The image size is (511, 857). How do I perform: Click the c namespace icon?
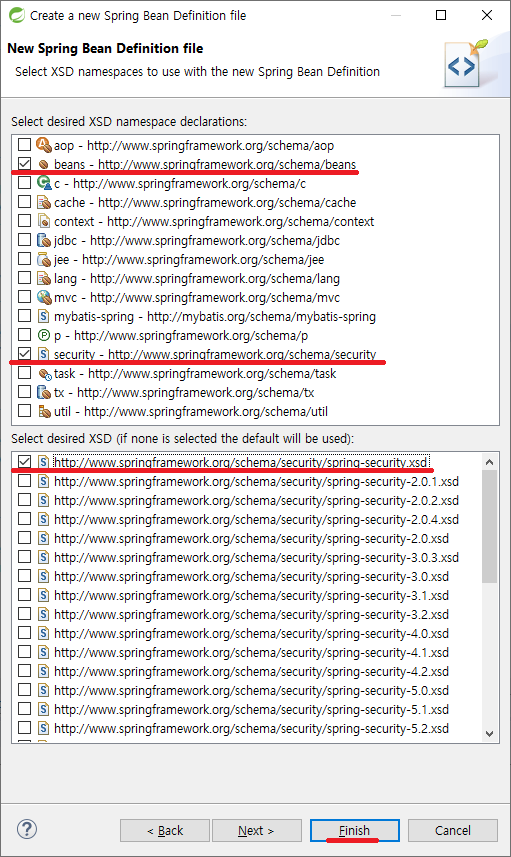44,183
